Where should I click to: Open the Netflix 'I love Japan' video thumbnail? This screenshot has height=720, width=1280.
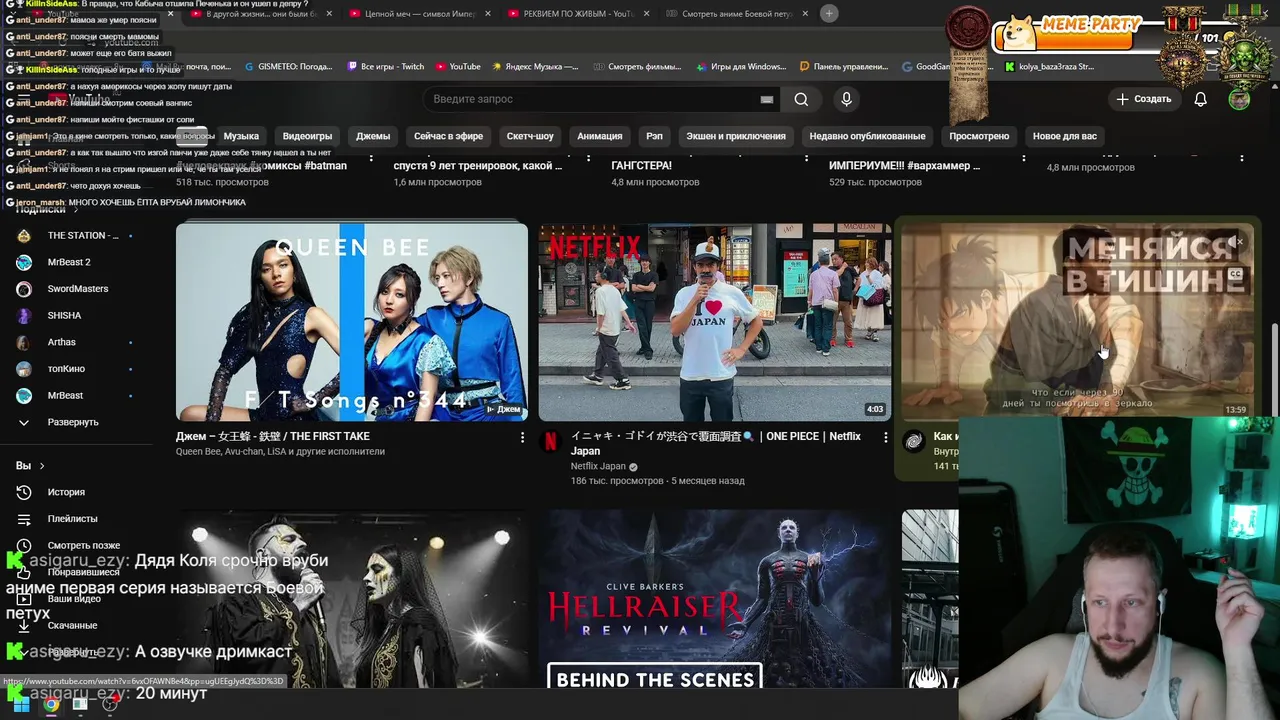tap(715, 322)
